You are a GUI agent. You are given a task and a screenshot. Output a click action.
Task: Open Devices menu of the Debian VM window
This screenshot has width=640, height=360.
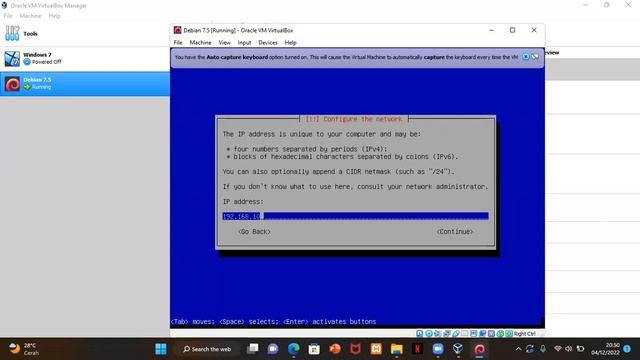coord(268,42)
